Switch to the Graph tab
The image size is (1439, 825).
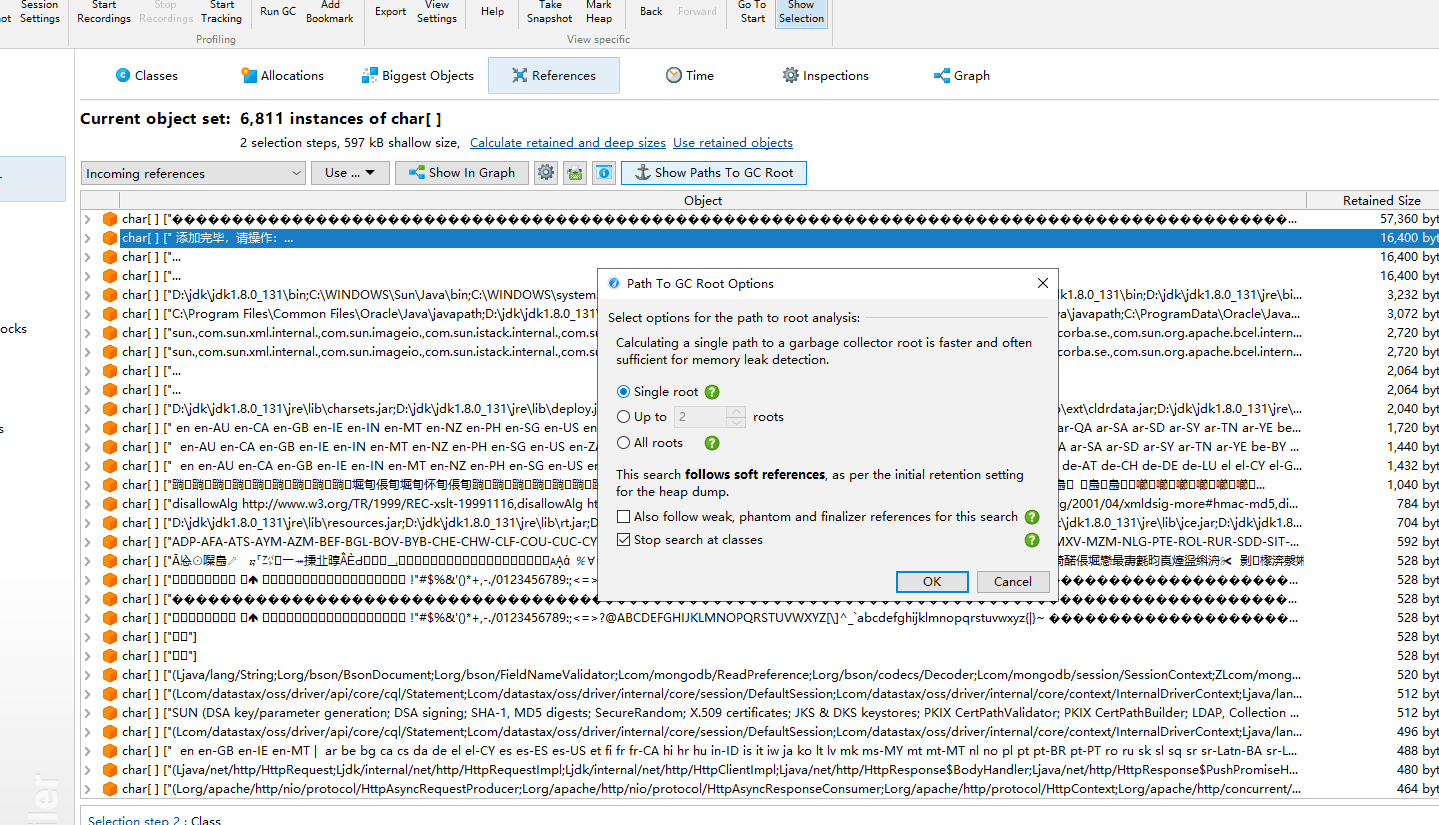pos(962,75)
